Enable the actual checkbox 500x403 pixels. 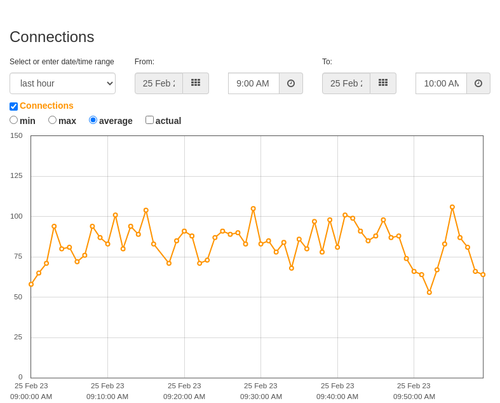coord(149,120)
